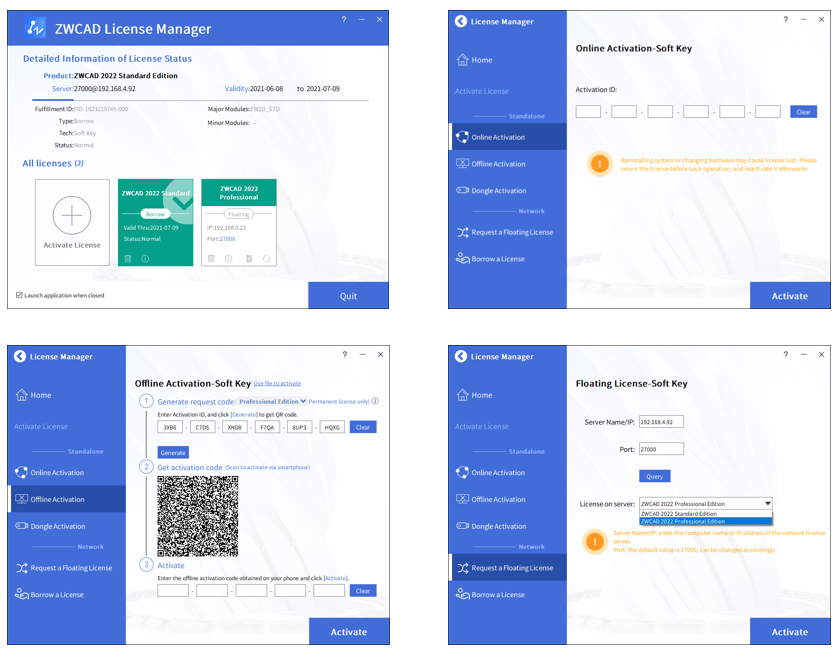Image resolution: width=838 pixels, height=653 pixels.
Task: Click Dongle Activation icon in Floating License window
Action: [462, 526]
